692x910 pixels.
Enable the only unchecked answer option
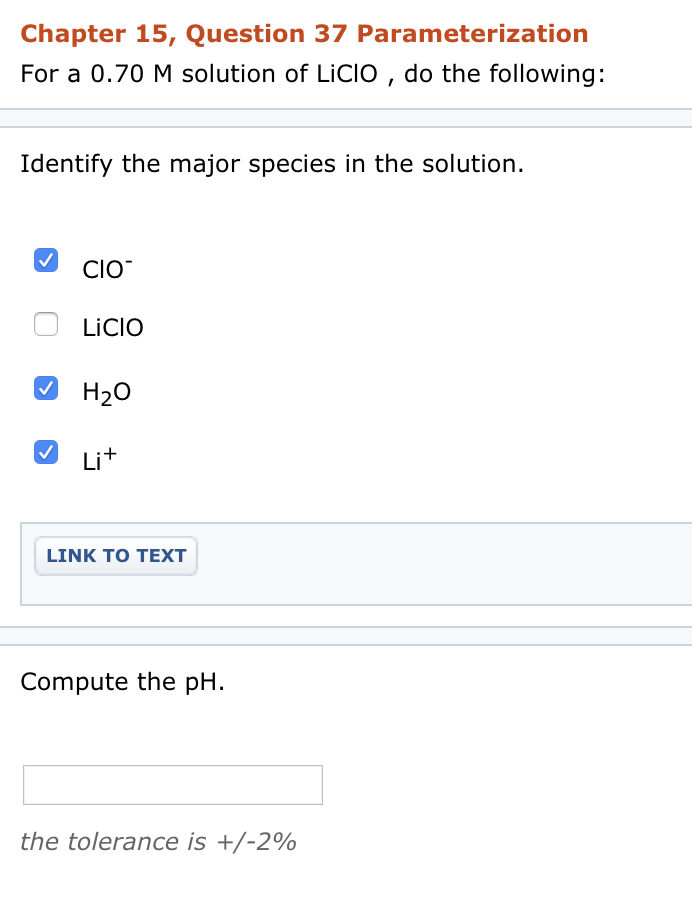click(x=45, y=324)
